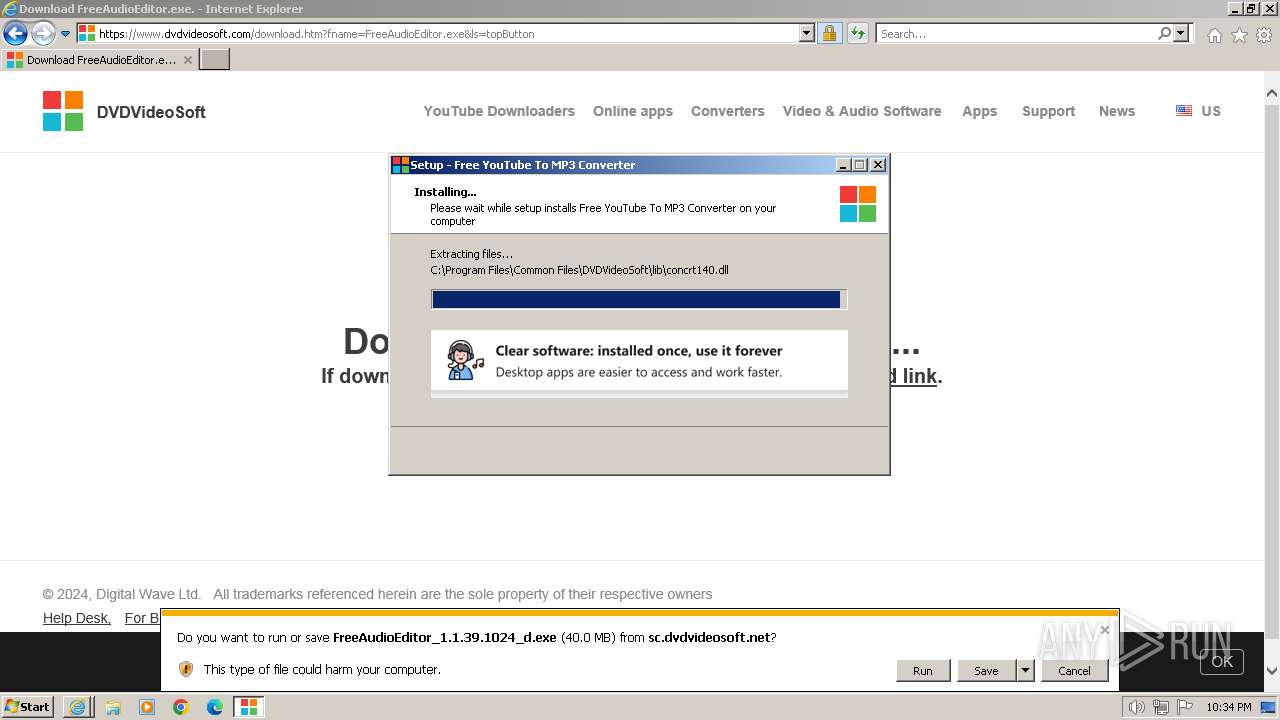
Task: Click the search magnifier icon
Action: [1164, 33]
